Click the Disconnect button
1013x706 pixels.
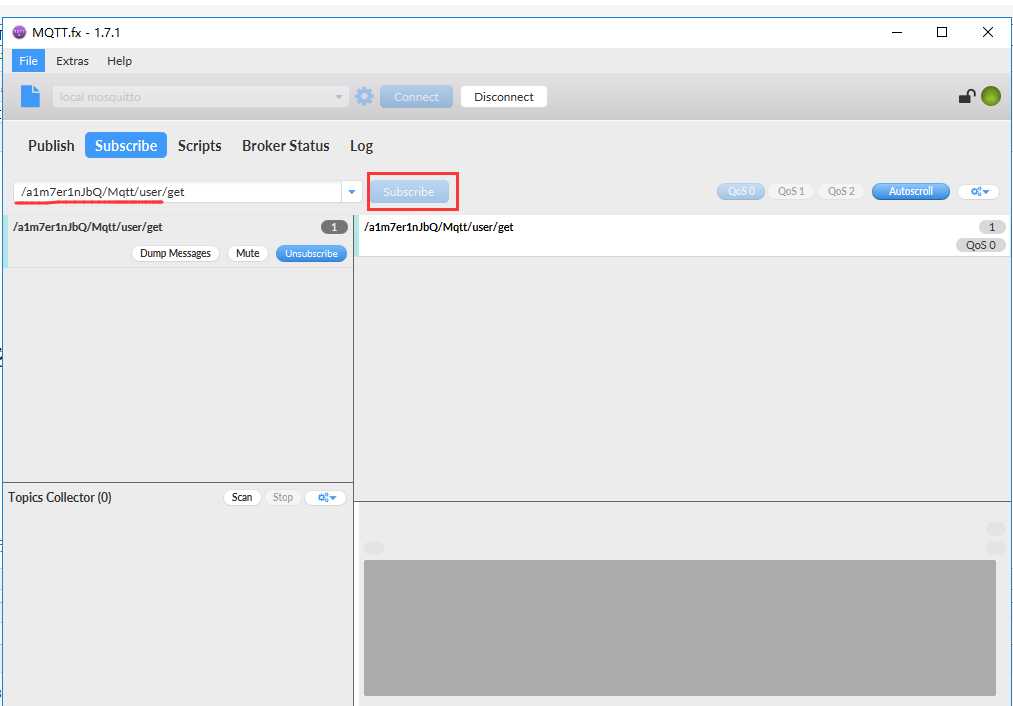[504, 97]
